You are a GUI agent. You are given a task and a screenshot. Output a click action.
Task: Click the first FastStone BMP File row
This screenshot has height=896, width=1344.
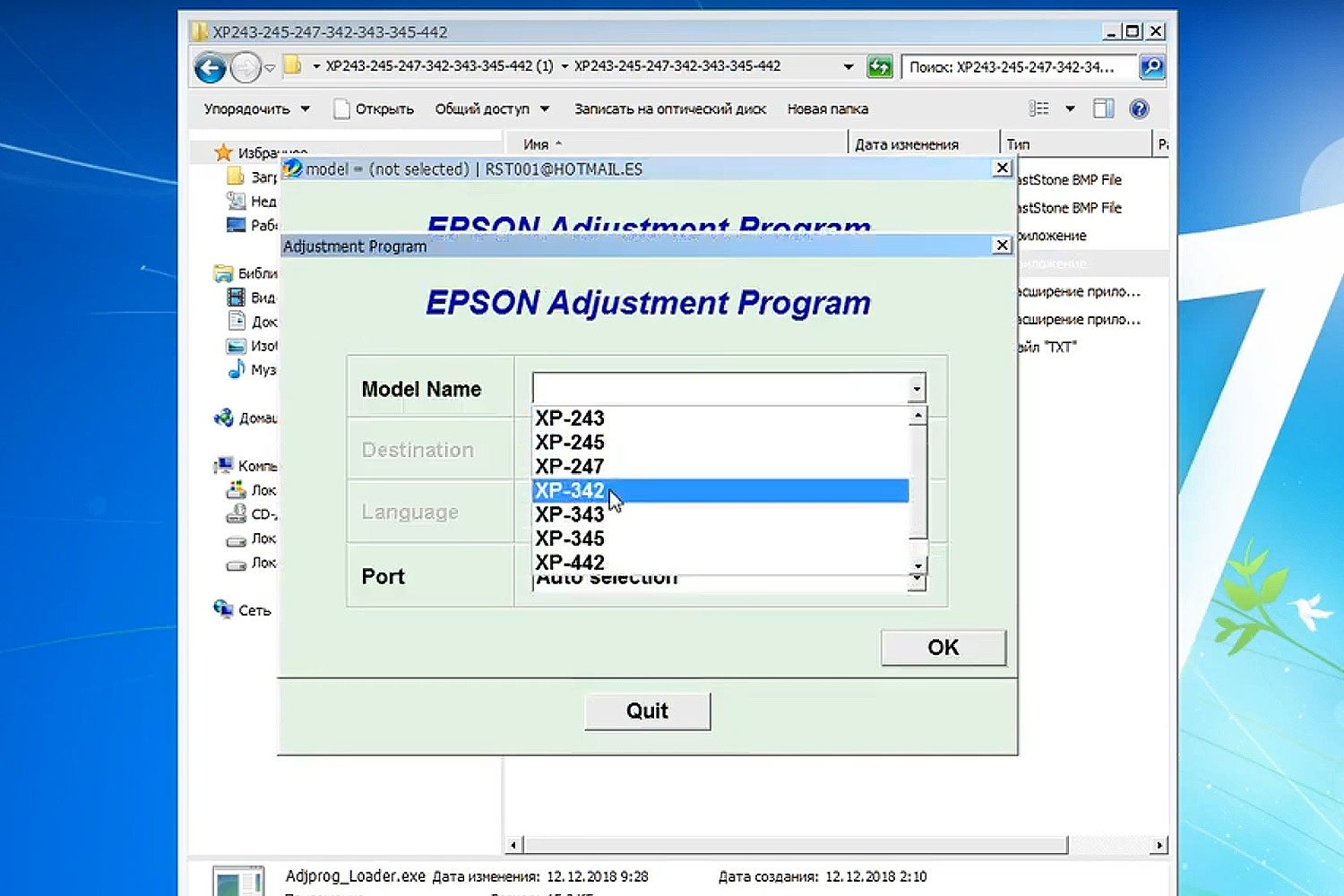1068,180
